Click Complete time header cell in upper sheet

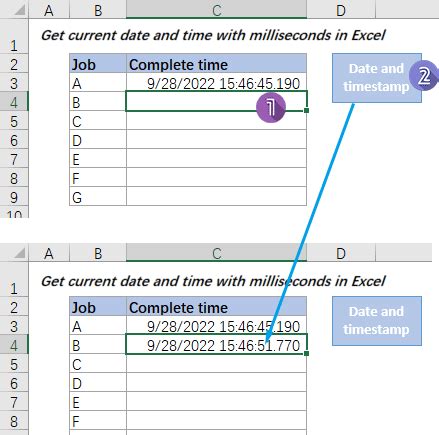(x=216, y=63)
